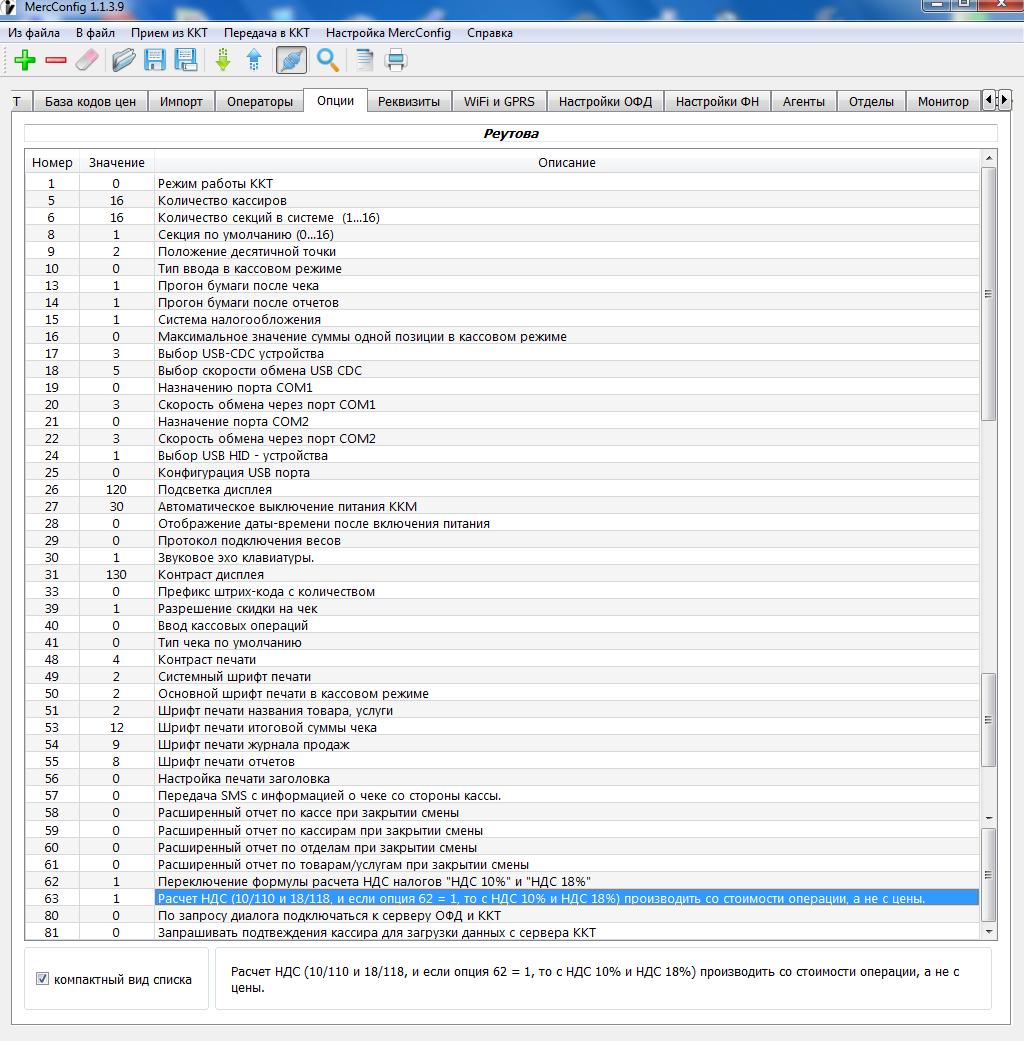The image size is (1024, 1041).
Task: Select the Выбор USB-CDC устройства row
Action: 502,354
